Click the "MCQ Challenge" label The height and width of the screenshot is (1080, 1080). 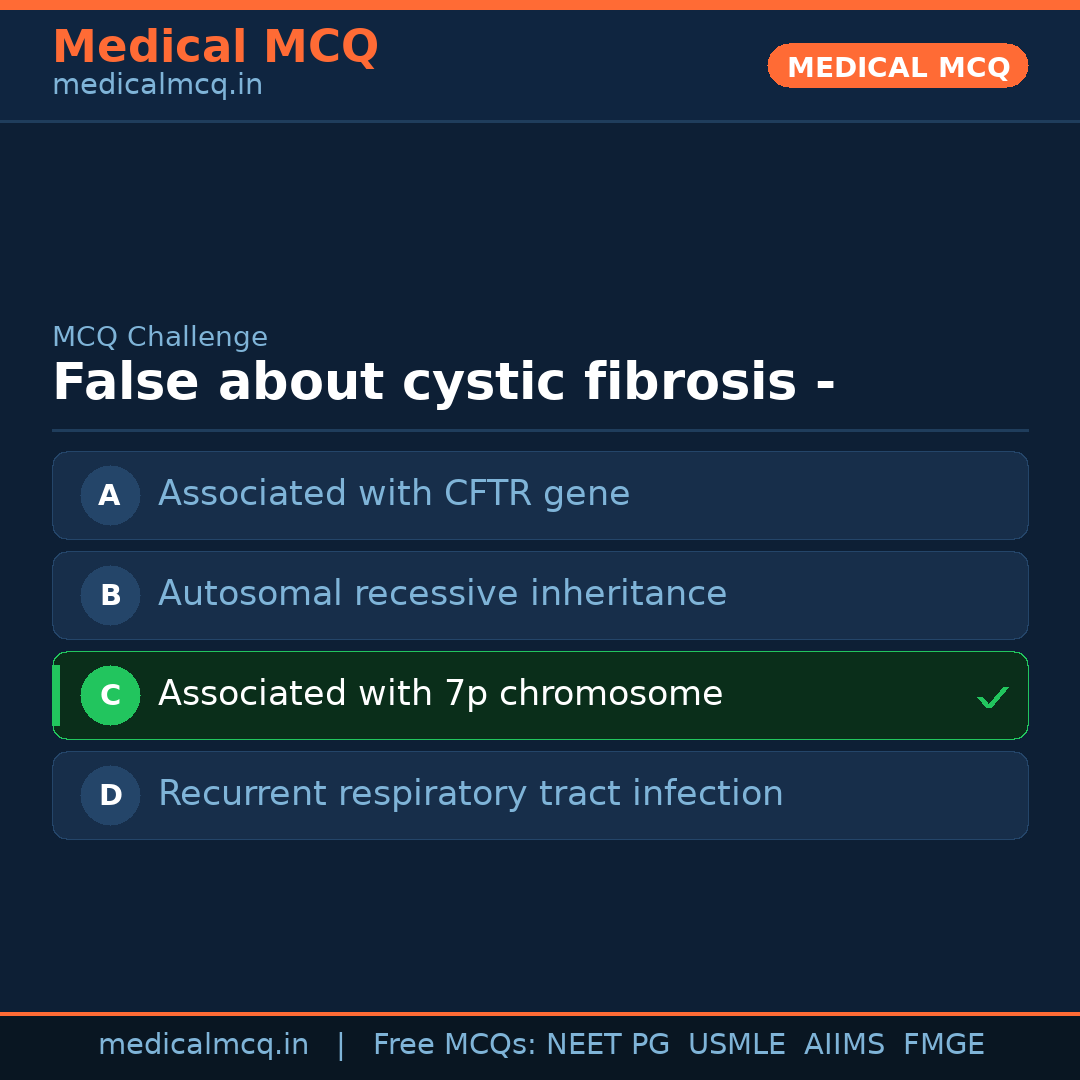tap(160, 338)
